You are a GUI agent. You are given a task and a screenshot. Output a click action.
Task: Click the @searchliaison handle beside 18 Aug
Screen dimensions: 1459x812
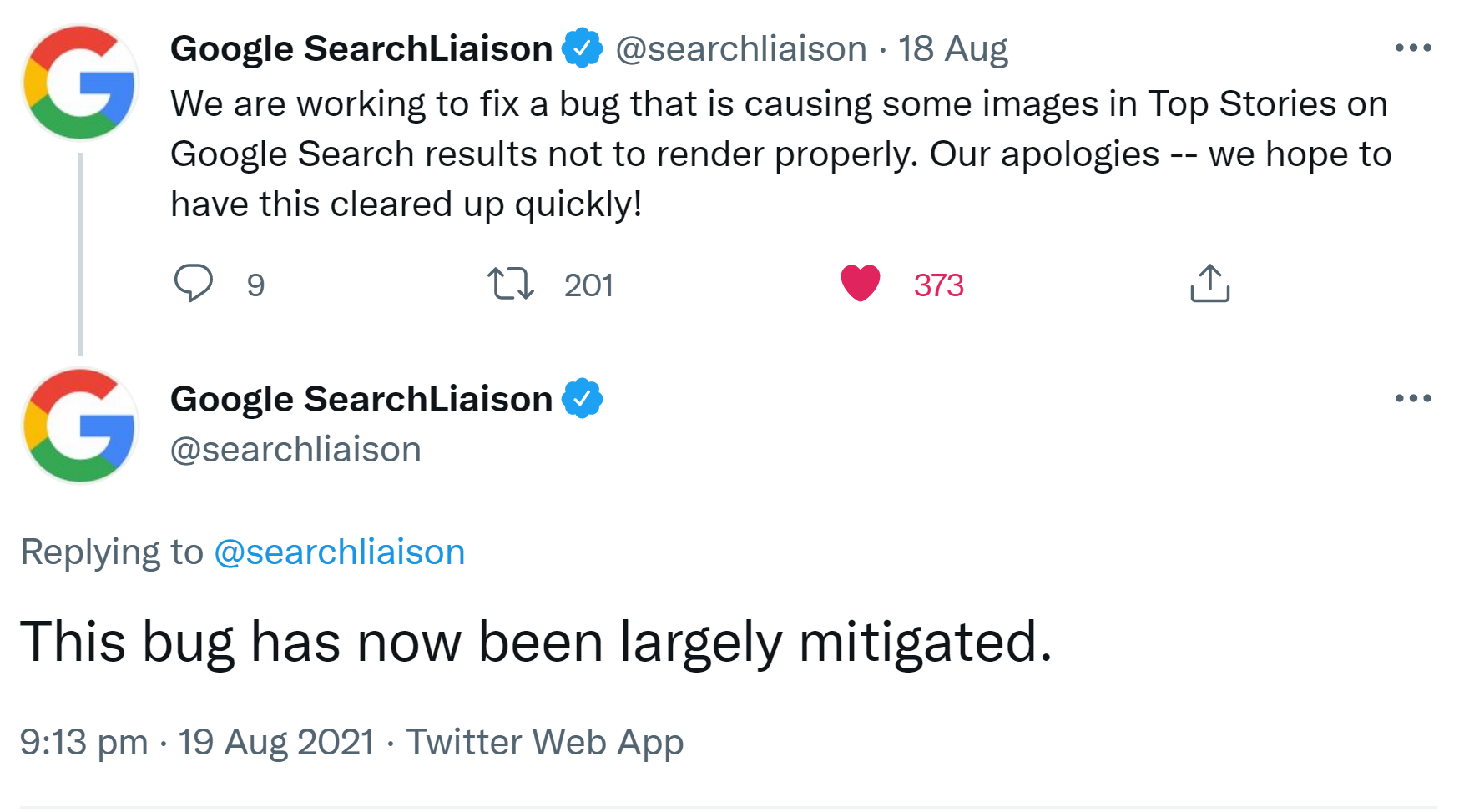[x=741, y=48]
